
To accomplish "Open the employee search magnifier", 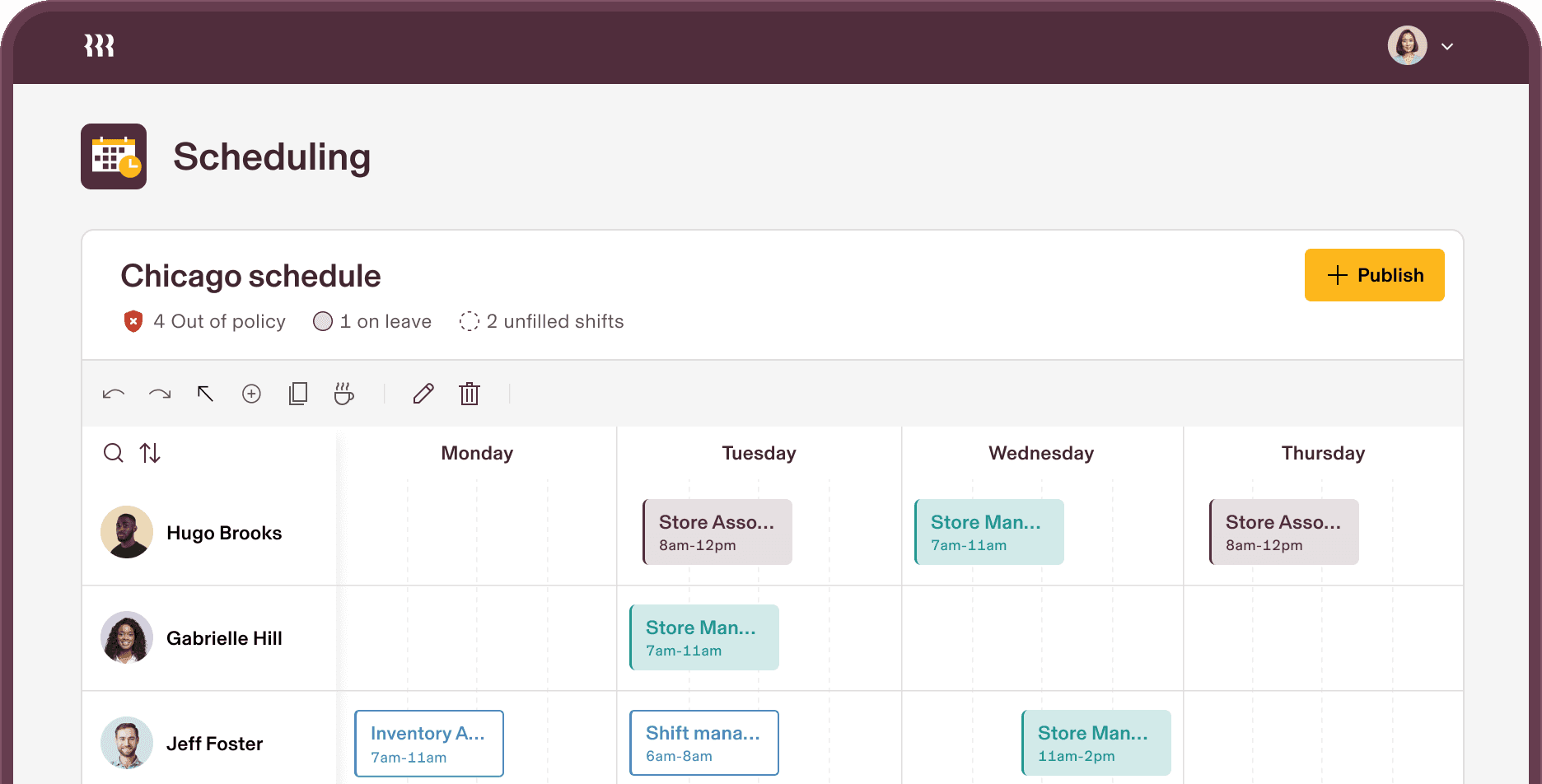I will (114, 453).
